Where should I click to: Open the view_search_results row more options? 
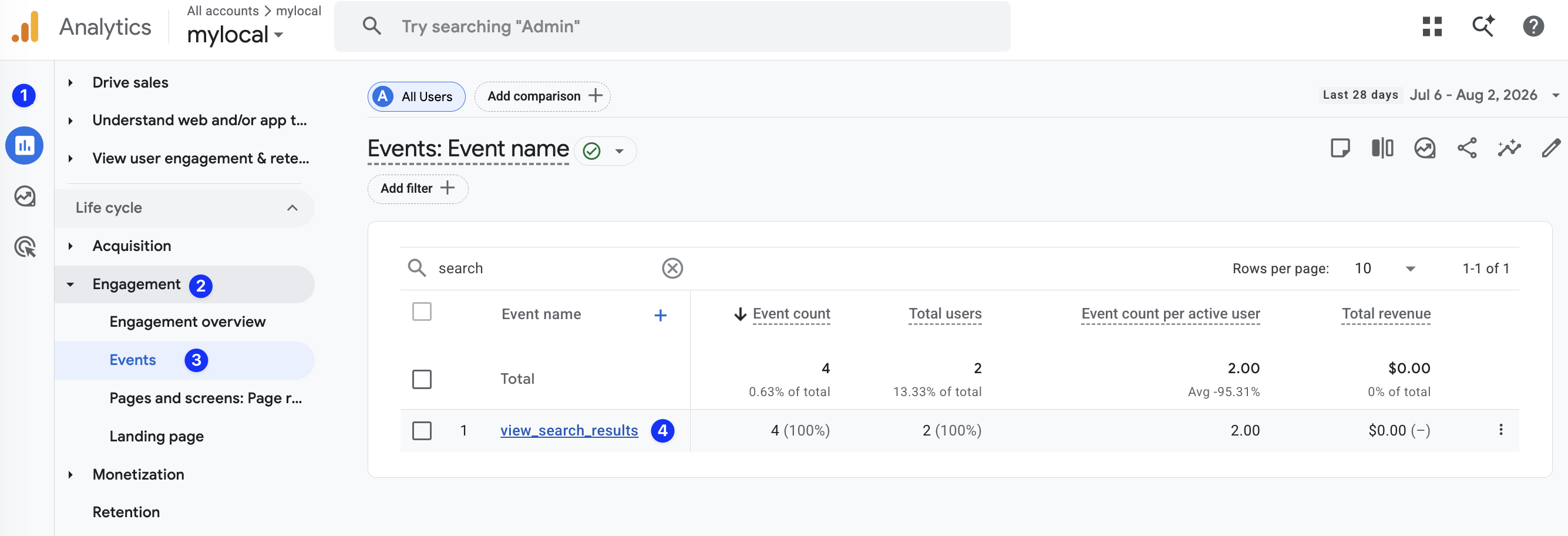pyautogui.click(x=1500, y=430)
